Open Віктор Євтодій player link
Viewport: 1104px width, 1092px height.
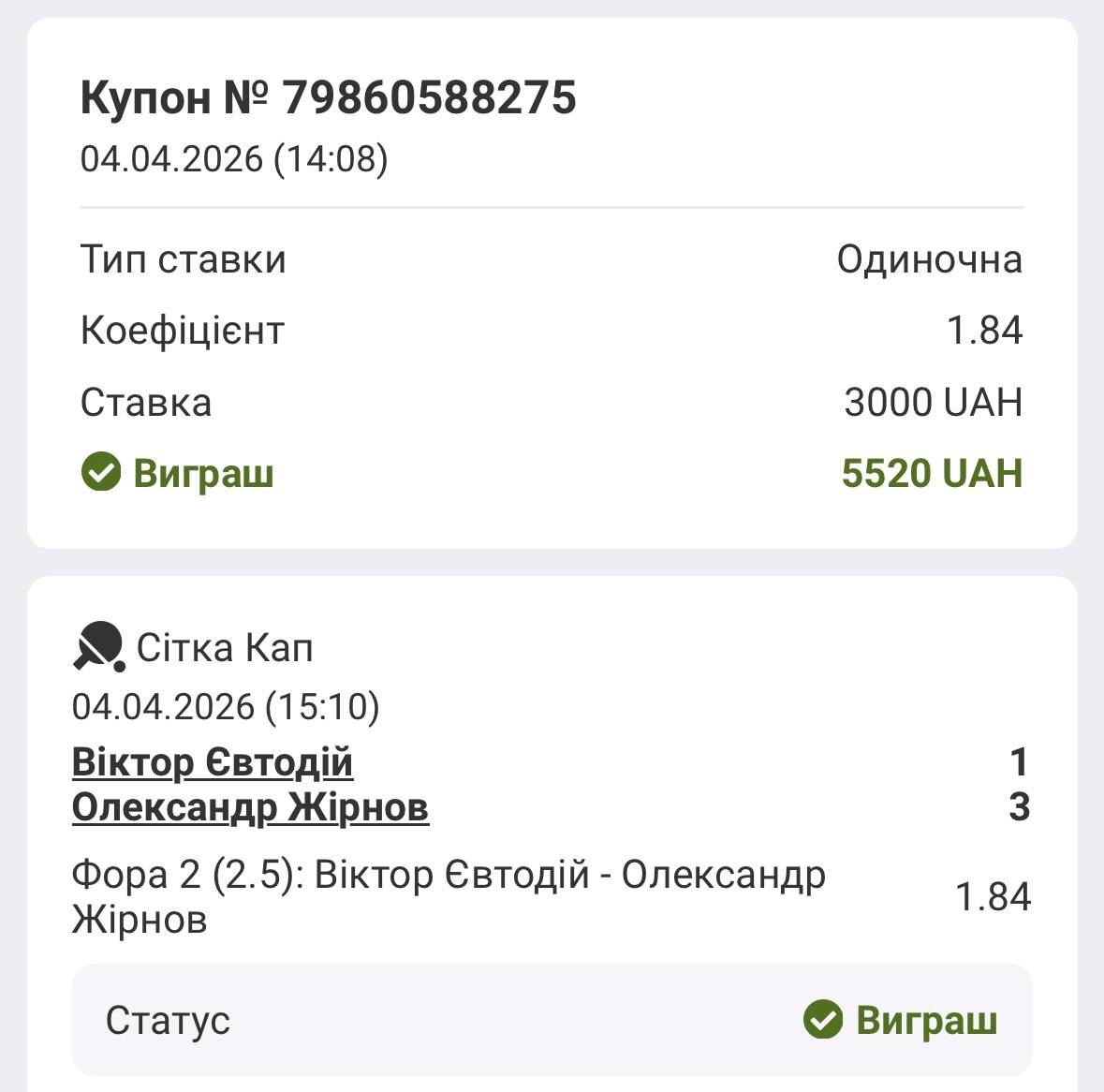click(x=212, y=762)
